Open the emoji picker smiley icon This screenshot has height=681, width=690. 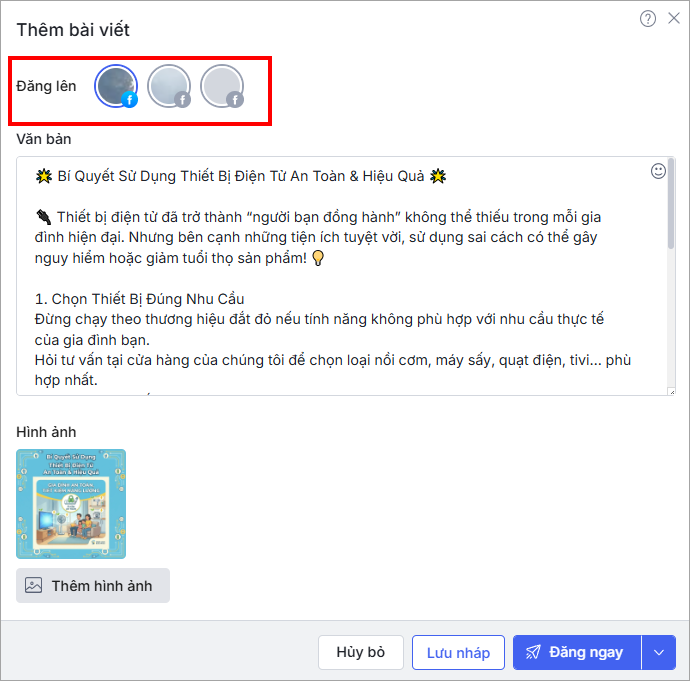click(658, 171)
